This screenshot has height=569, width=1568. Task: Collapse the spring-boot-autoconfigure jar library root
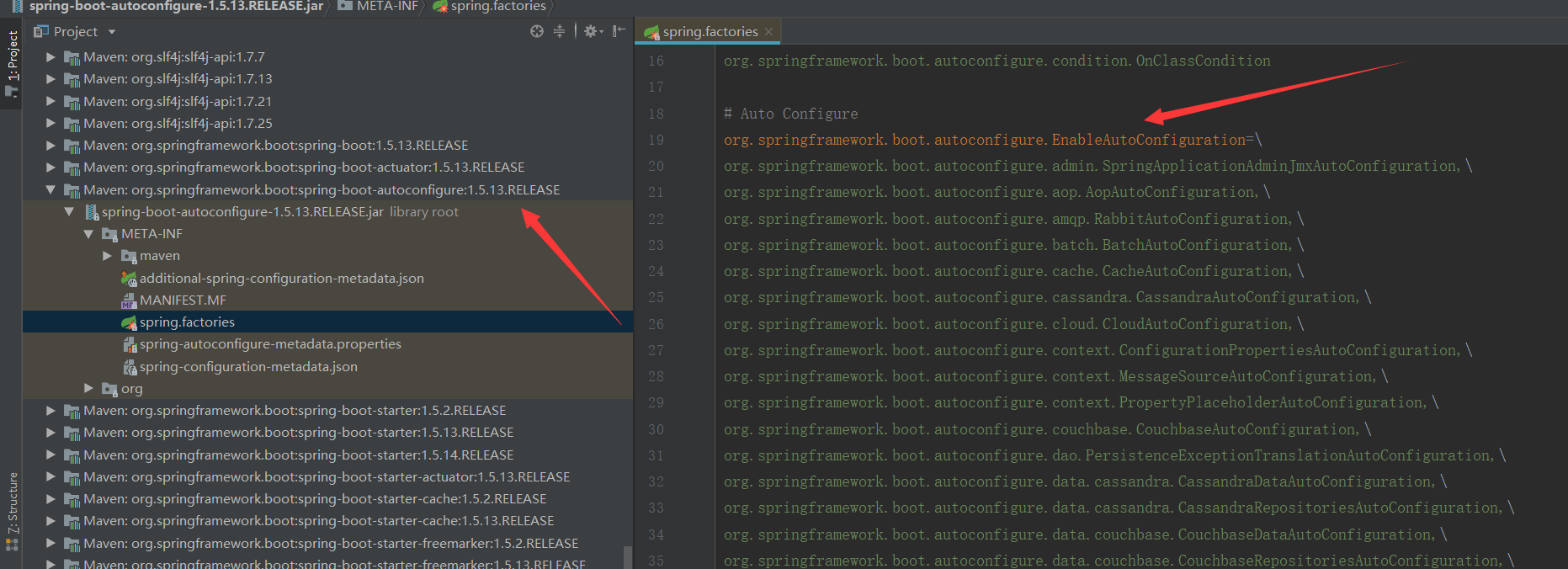(69, 211)
